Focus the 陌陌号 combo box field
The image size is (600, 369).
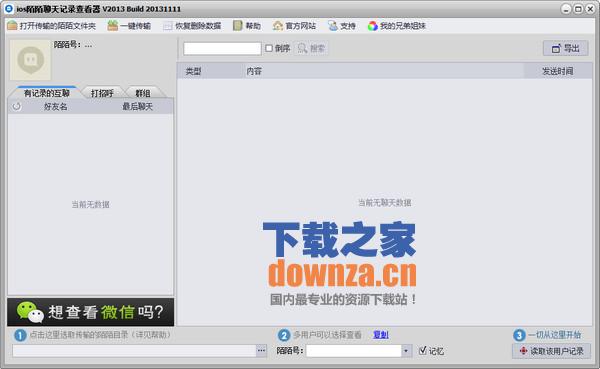(x=354, y=351)
